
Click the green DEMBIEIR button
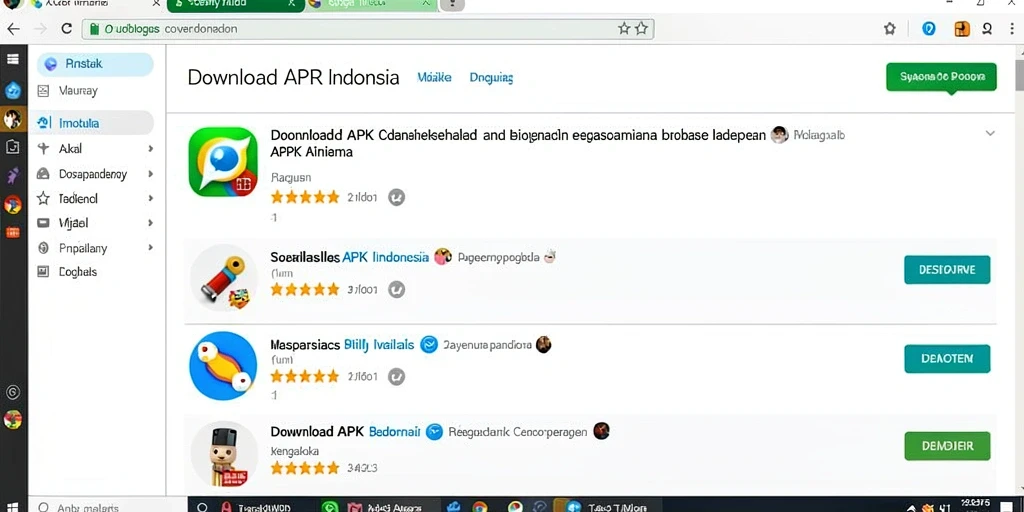click(x=947, y=446)
